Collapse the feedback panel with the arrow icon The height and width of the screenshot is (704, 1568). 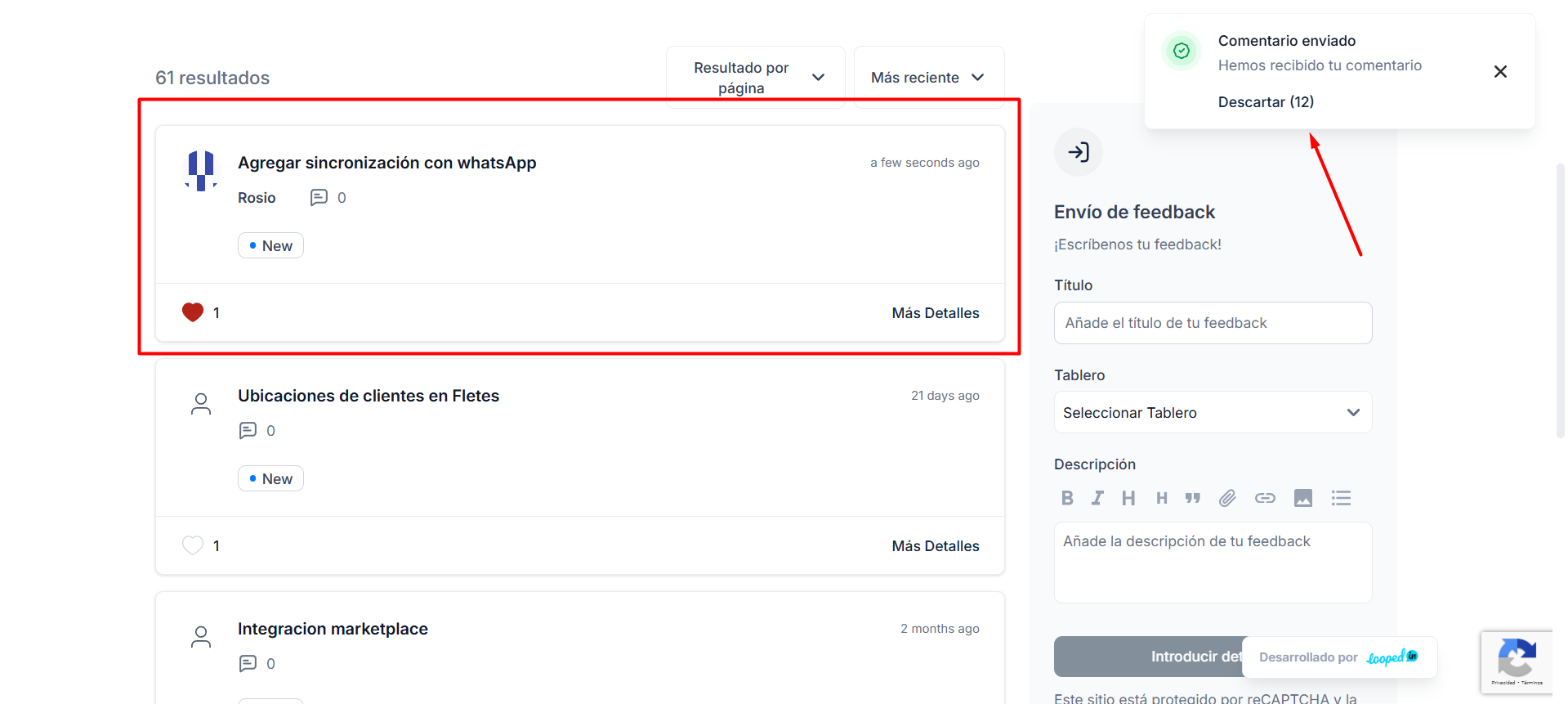[1079, 152]
